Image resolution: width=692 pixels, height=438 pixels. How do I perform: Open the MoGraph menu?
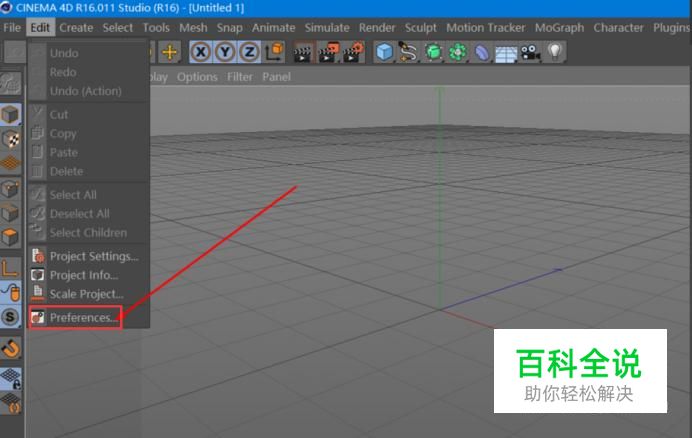click(x=560, y=27)
